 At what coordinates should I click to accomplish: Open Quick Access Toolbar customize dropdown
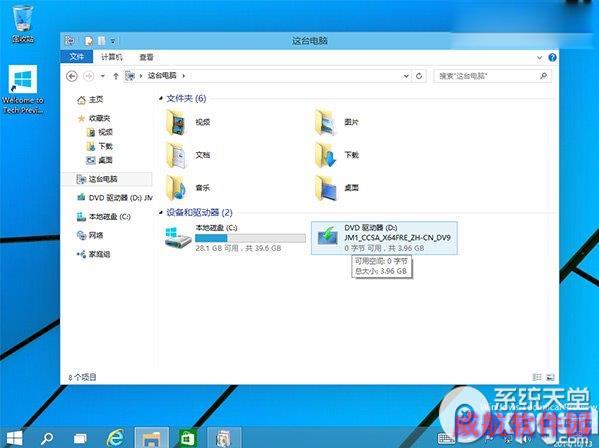113,41
